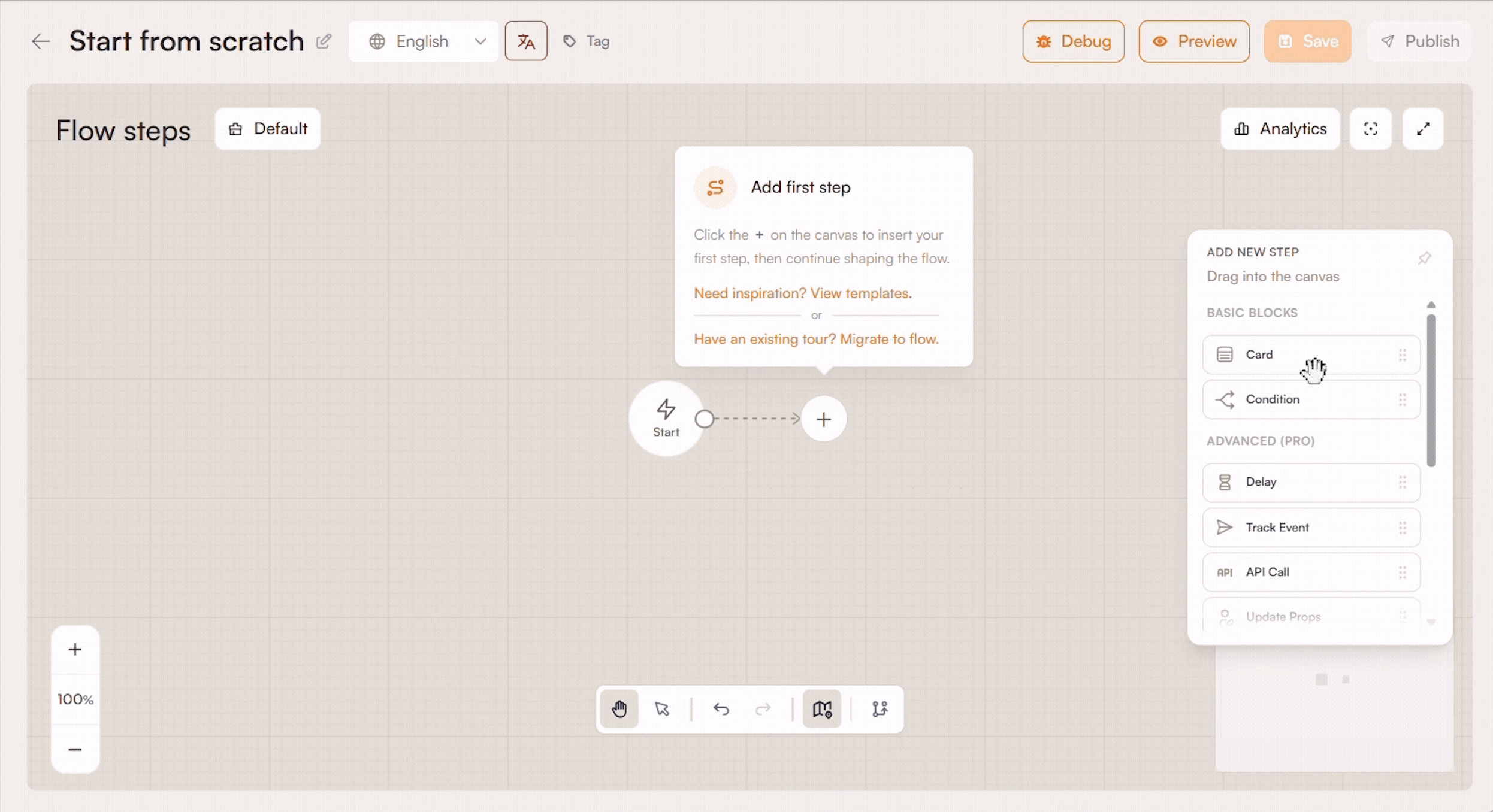Select the Condition block
Image resolution: width=1493 pixels, height=812 pixels.
(1311, 399)
